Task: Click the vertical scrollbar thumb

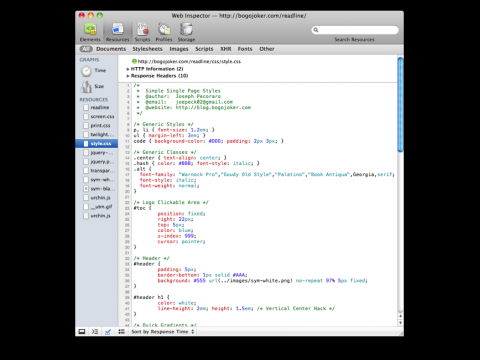Action: [x=400, y=105]
